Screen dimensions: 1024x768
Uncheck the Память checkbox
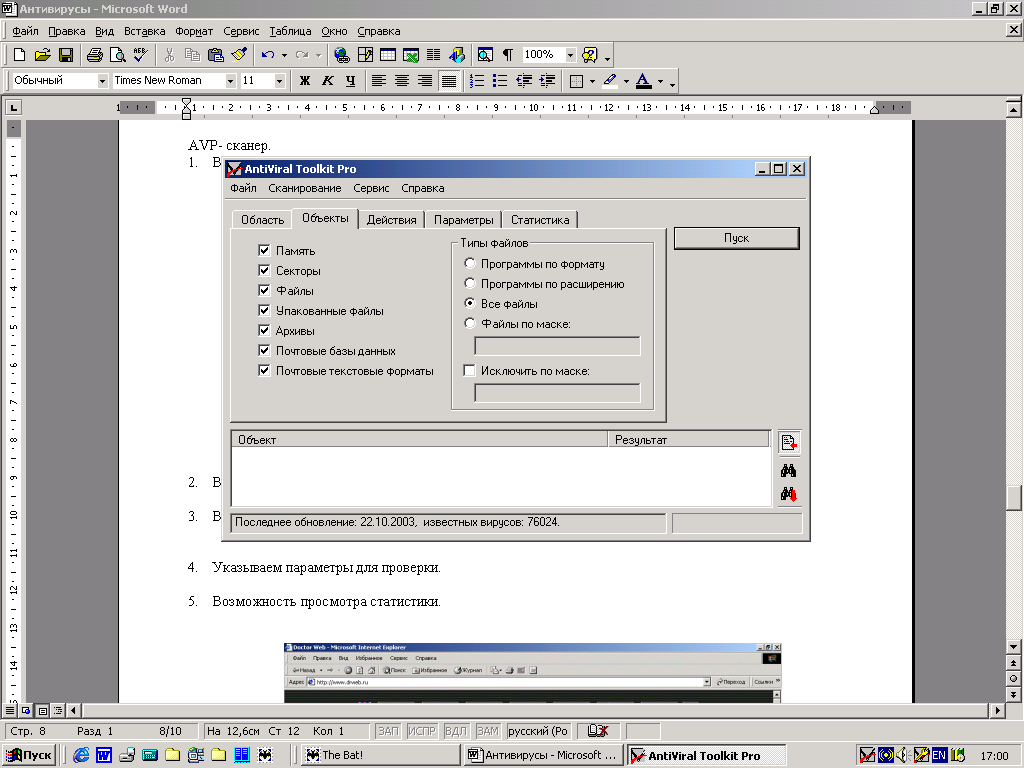pos(264,250)
